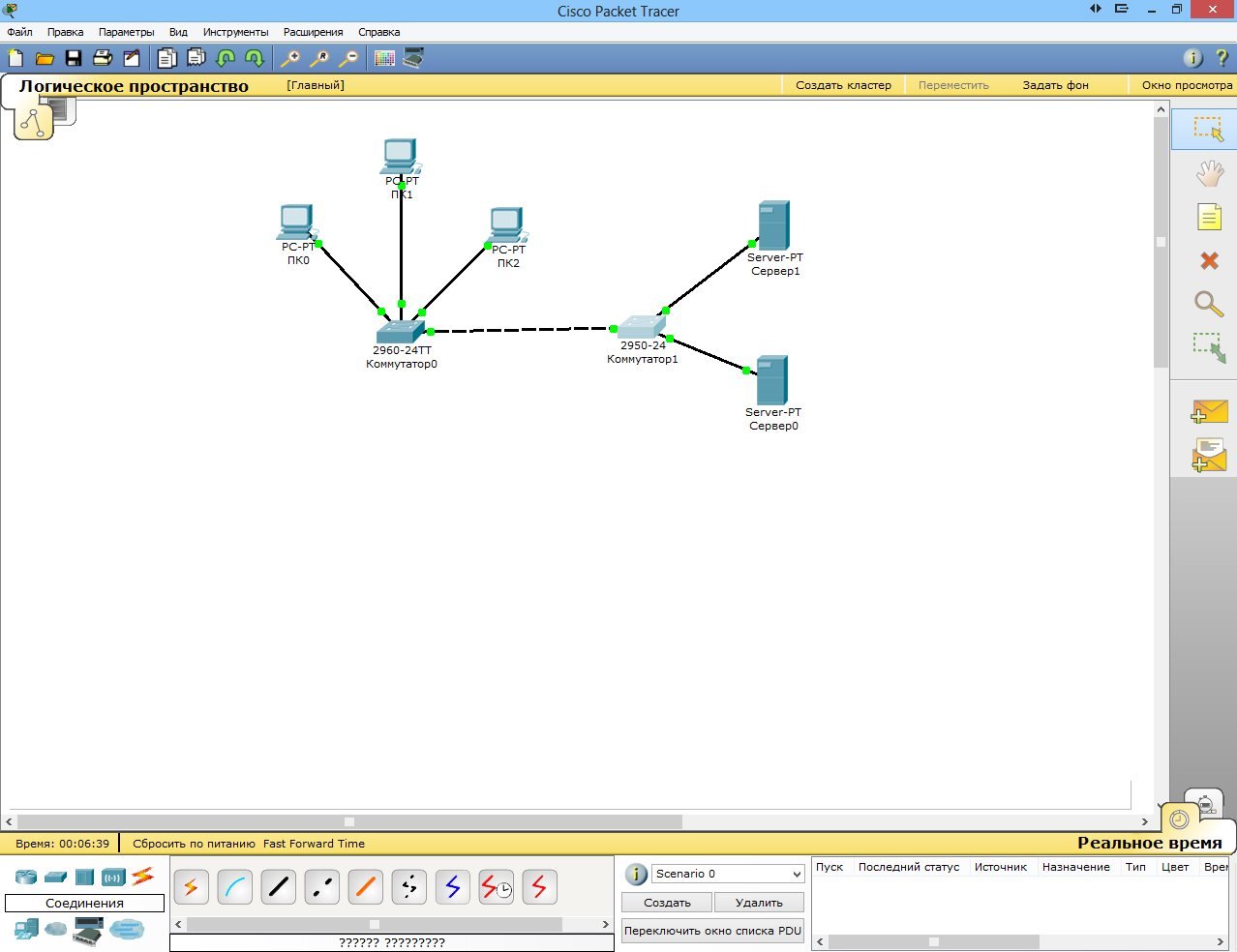Click the Paste icon in the toolbar

coord(196,58)
